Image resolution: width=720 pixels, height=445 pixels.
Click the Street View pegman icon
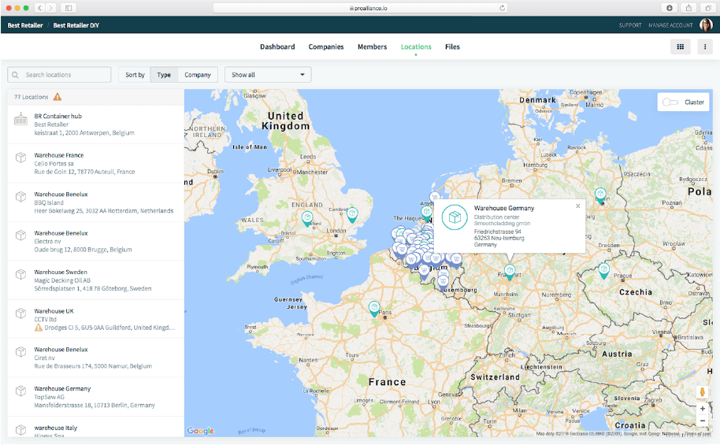(702, 392)
